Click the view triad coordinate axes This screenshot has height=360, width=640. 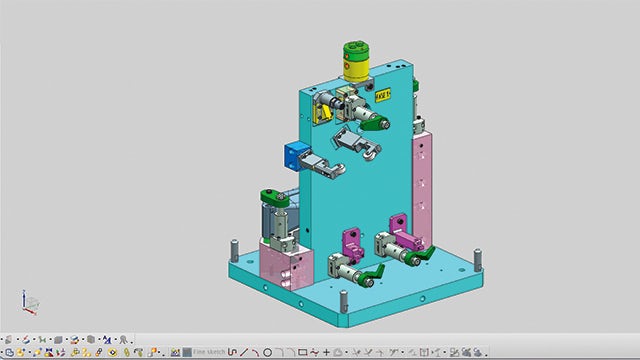(x=30, y=302)
